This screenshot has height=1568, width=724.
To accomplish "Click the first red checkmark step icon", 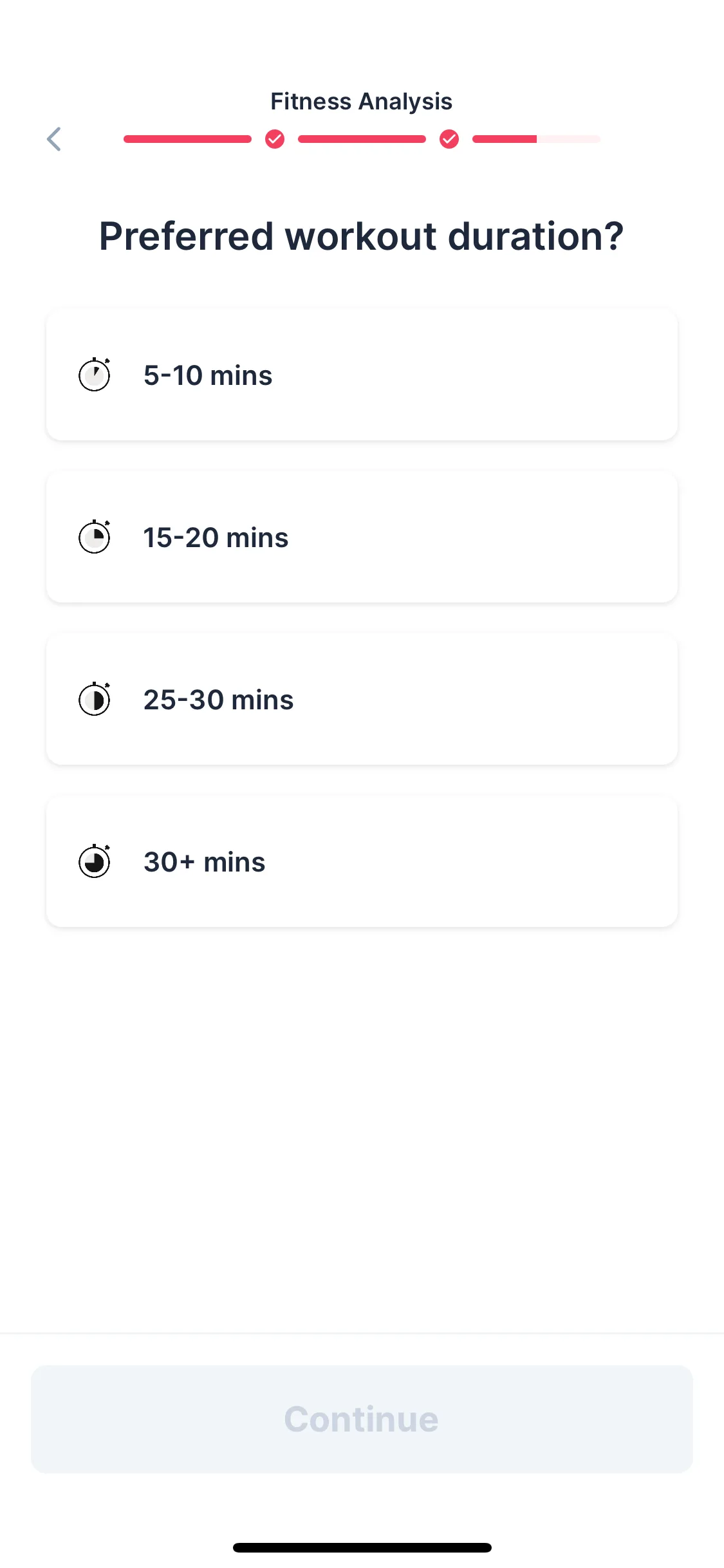I will coord(275,139).
